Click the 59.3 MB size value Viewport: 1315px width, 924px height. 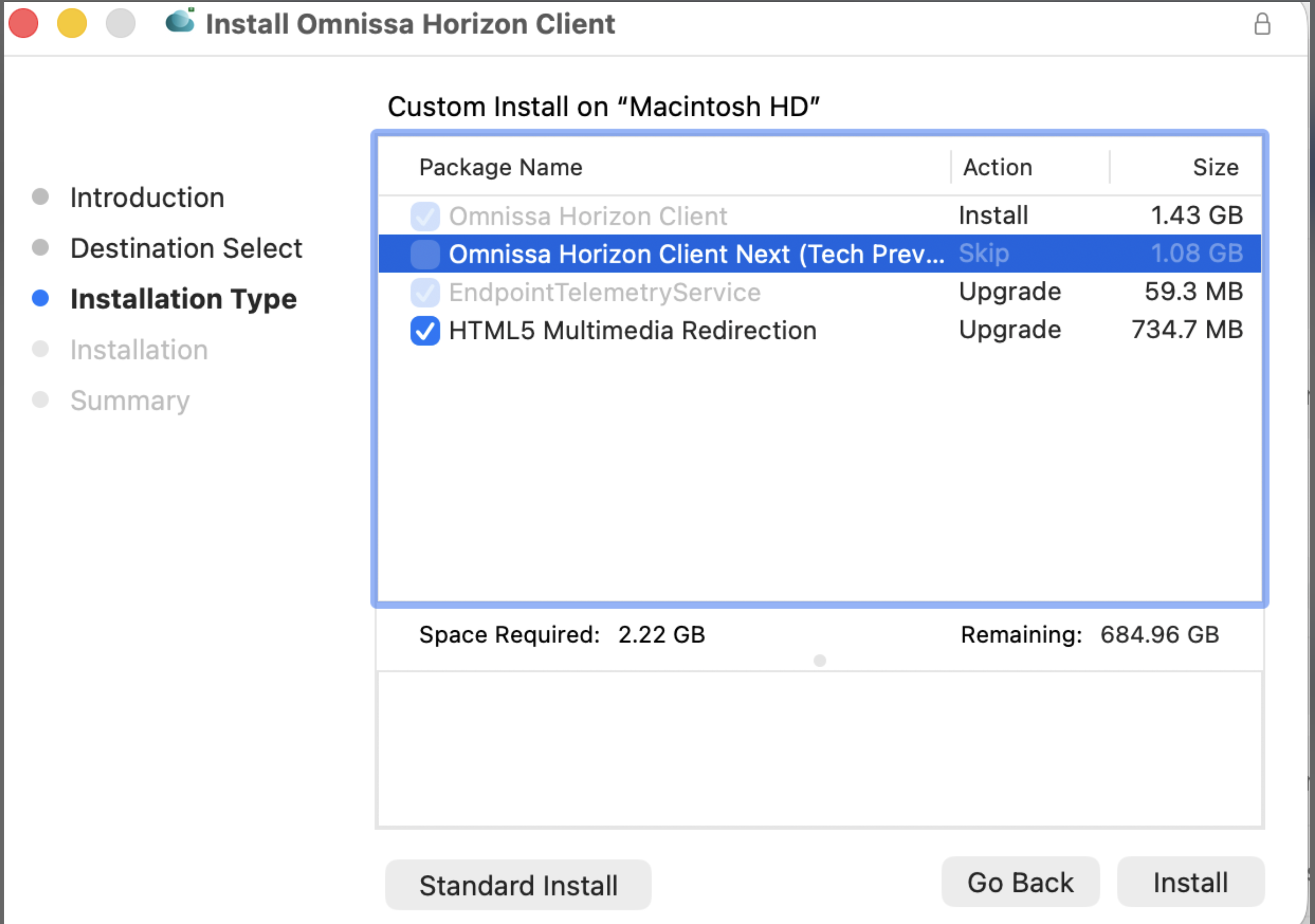(x=1194, y=291)
